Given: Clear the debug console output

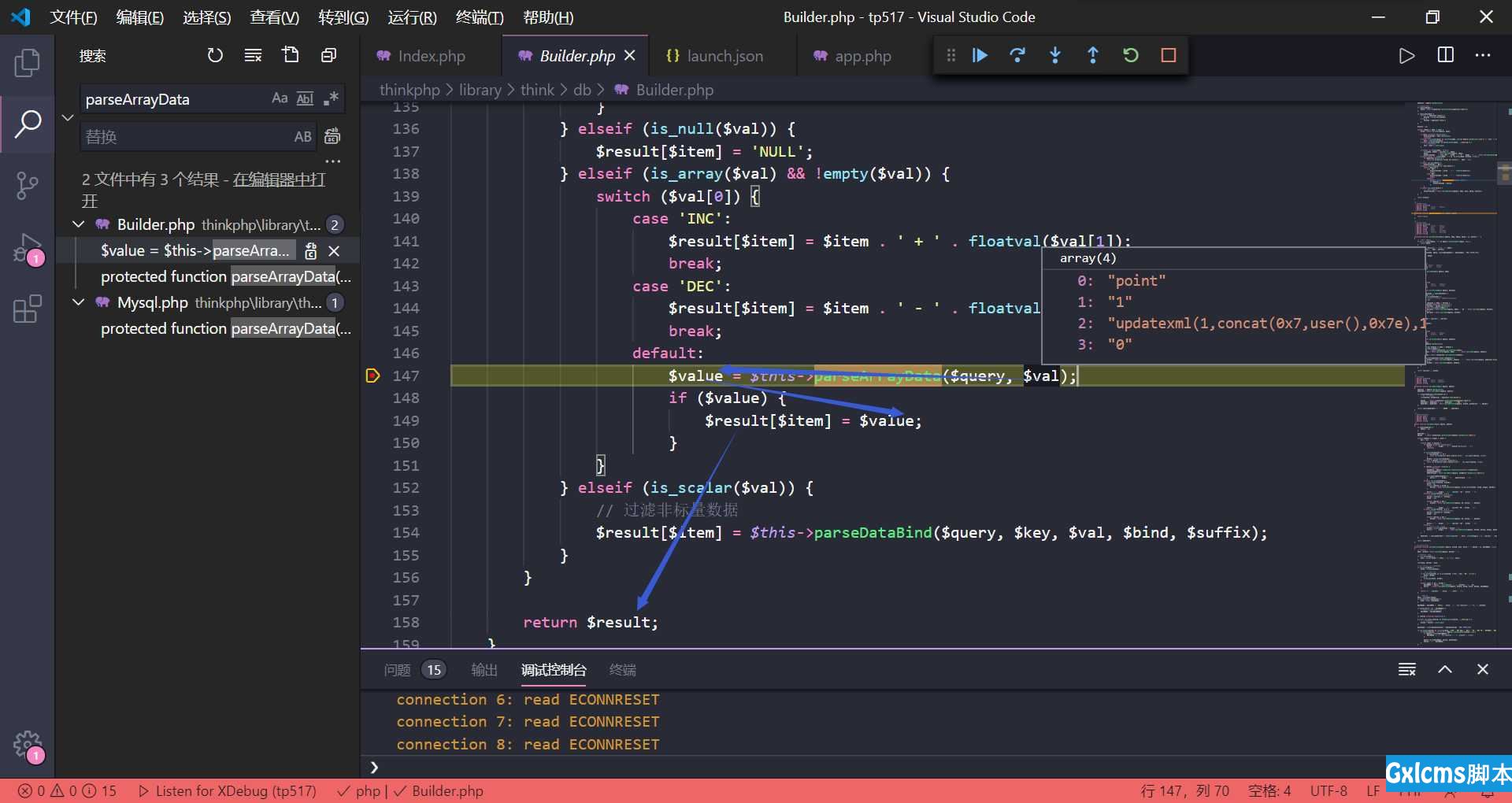Looking at the screenshot, I should (x=1407, y=669).
